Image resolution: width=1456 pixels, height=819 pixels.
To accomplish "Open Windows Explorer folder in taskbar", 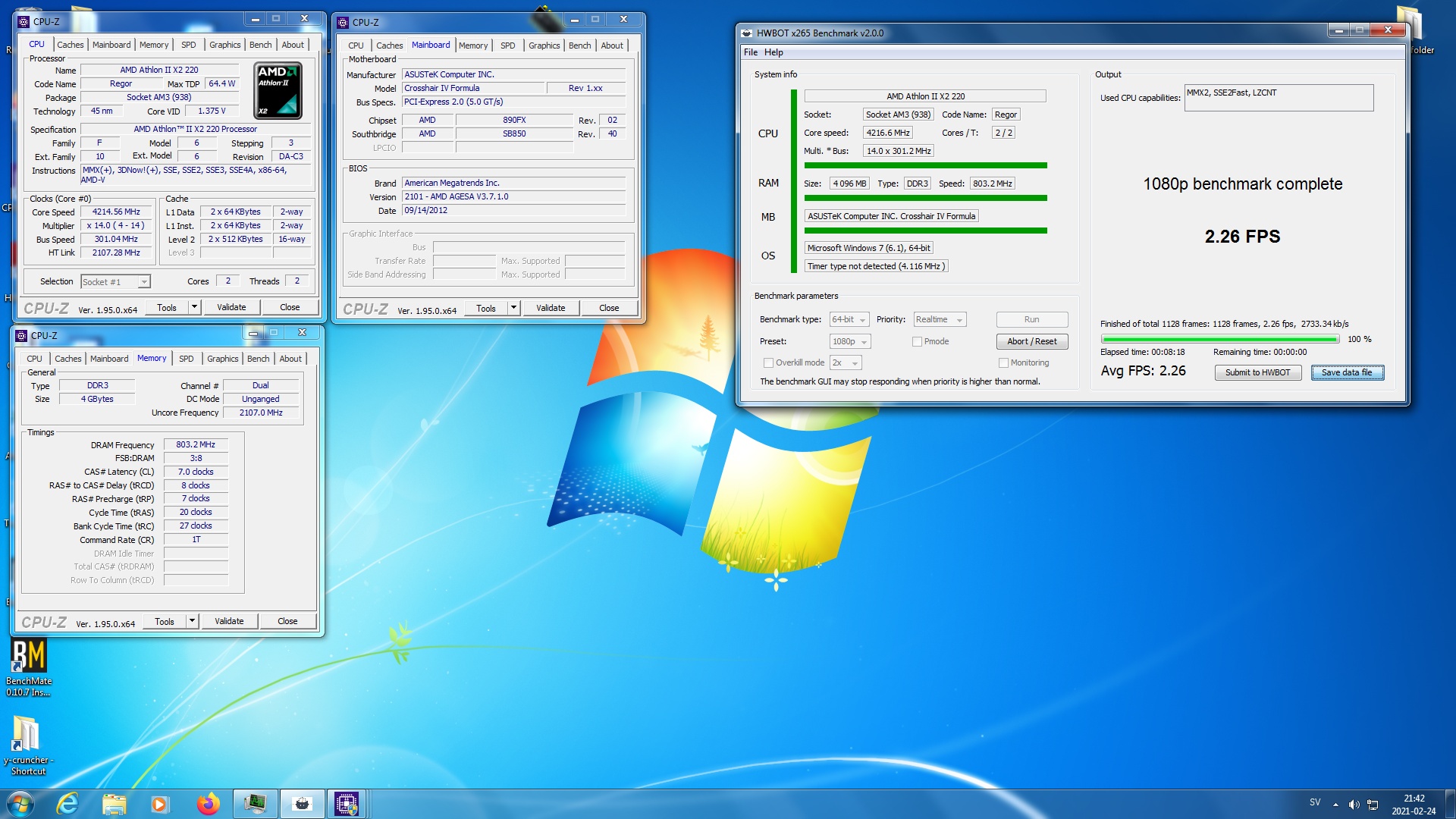I will [x=114, y=804].
